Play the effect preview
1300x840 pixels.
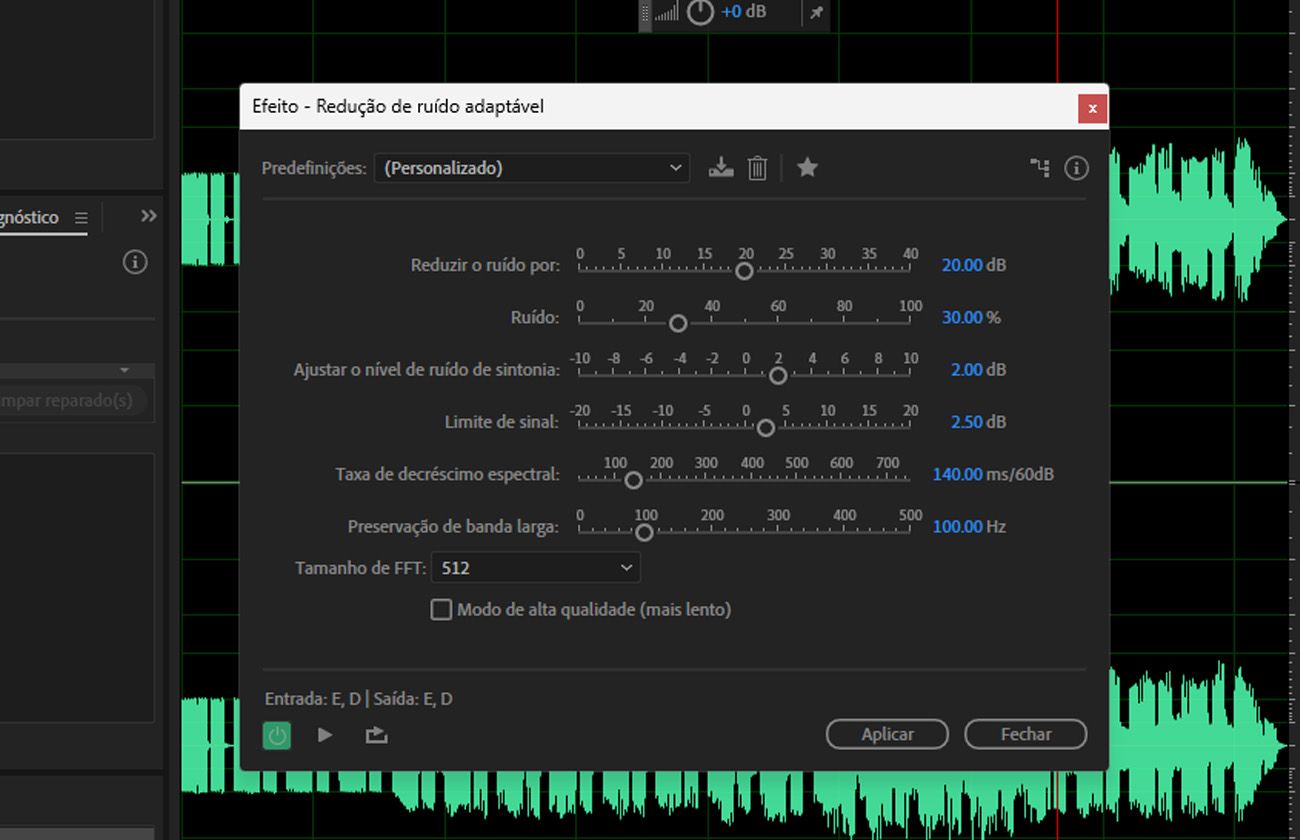[325, 735]
